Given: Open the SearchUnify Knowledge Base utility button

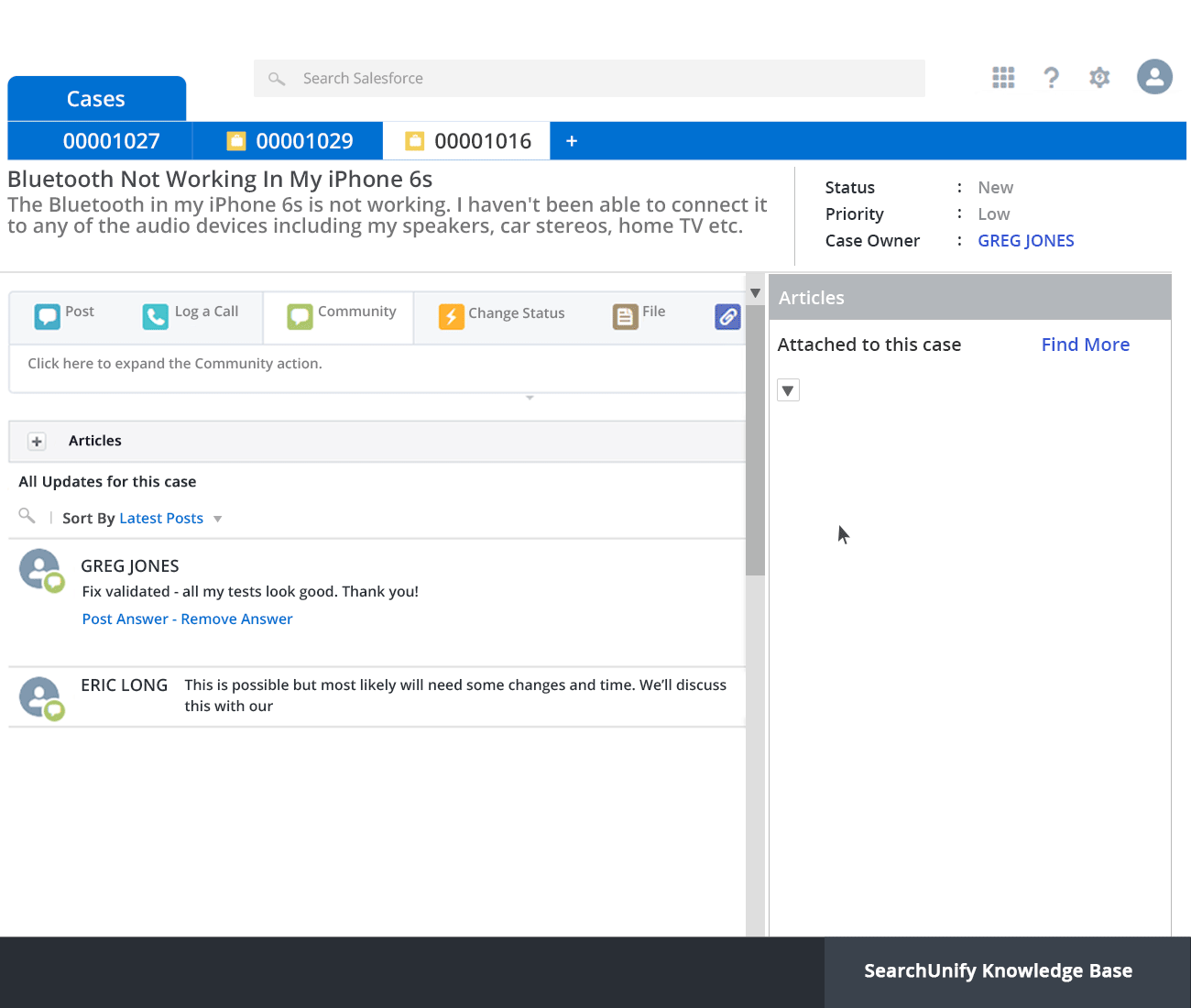Looking at the screenshot, I should coord(999,971).
